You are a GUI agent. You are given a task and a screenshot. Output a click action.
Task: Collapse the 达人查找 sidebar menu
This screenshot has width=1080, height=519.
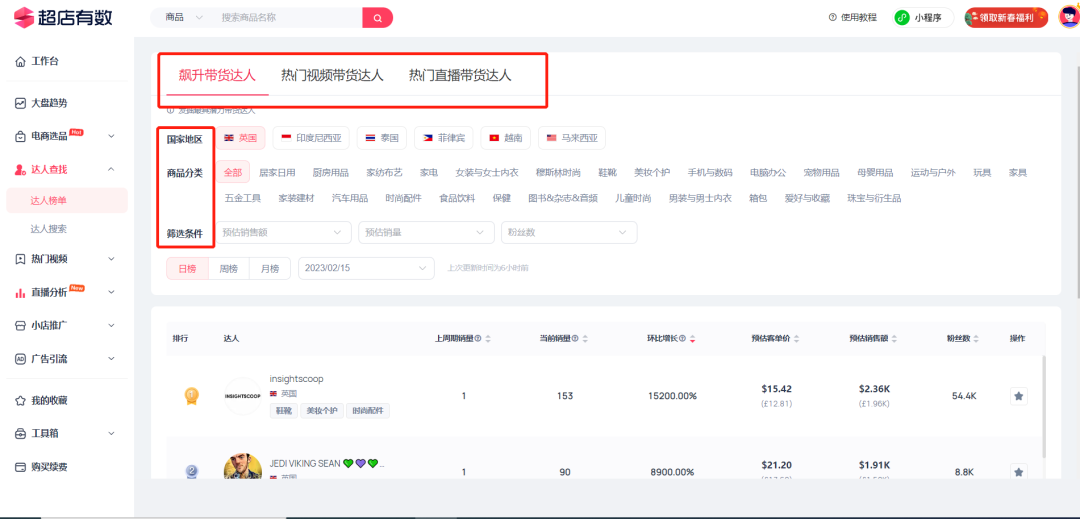112,169
